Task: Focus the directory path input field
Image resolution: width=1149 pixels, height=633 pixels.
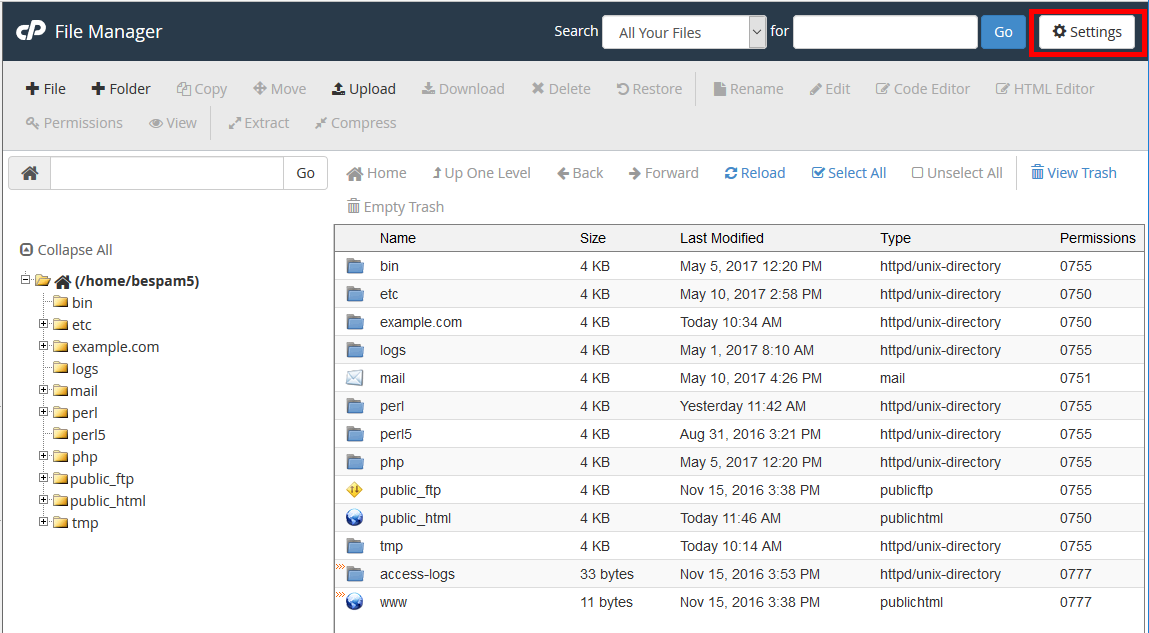Action: 167,173
